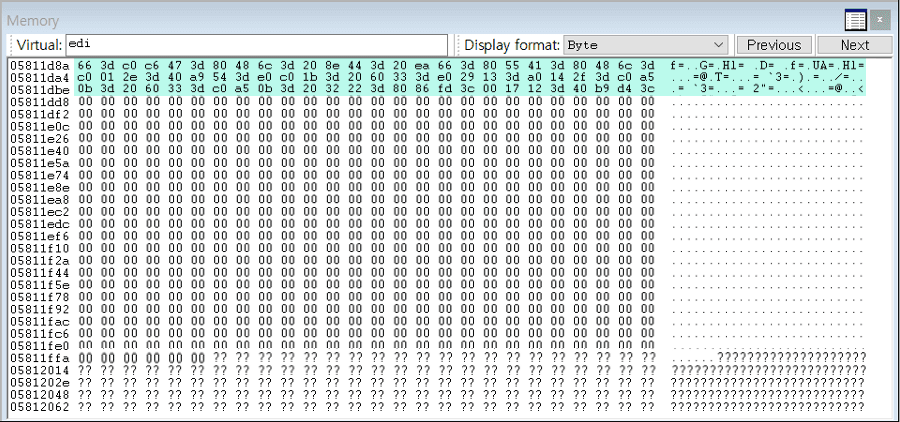Click ASCII text of row 05811dbe
Viewport: 900px width, 422px height.
click(768, 90)
